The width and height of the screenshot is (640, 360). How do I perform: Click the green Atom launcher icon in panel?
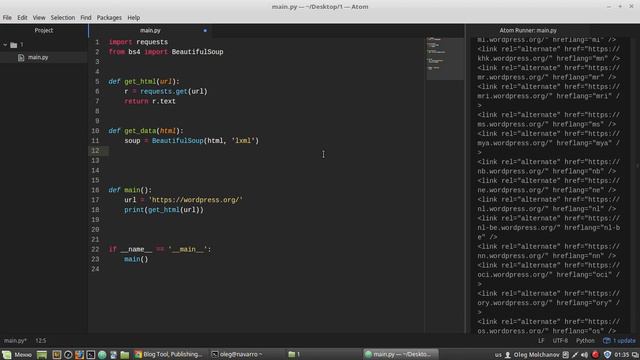[102, 354]
